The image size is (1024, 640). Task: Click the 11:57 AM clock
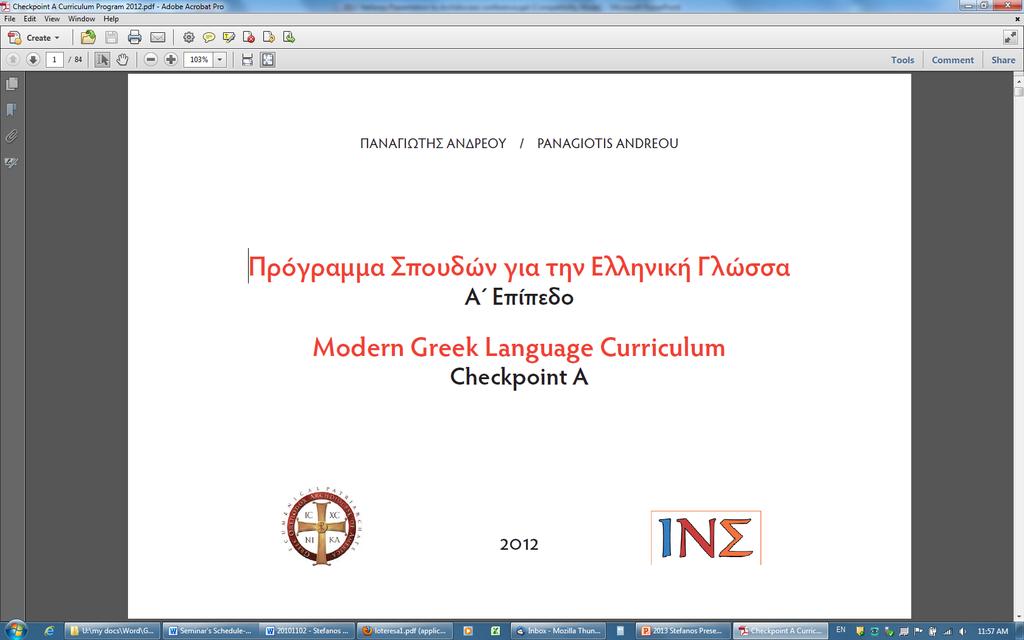993,631
